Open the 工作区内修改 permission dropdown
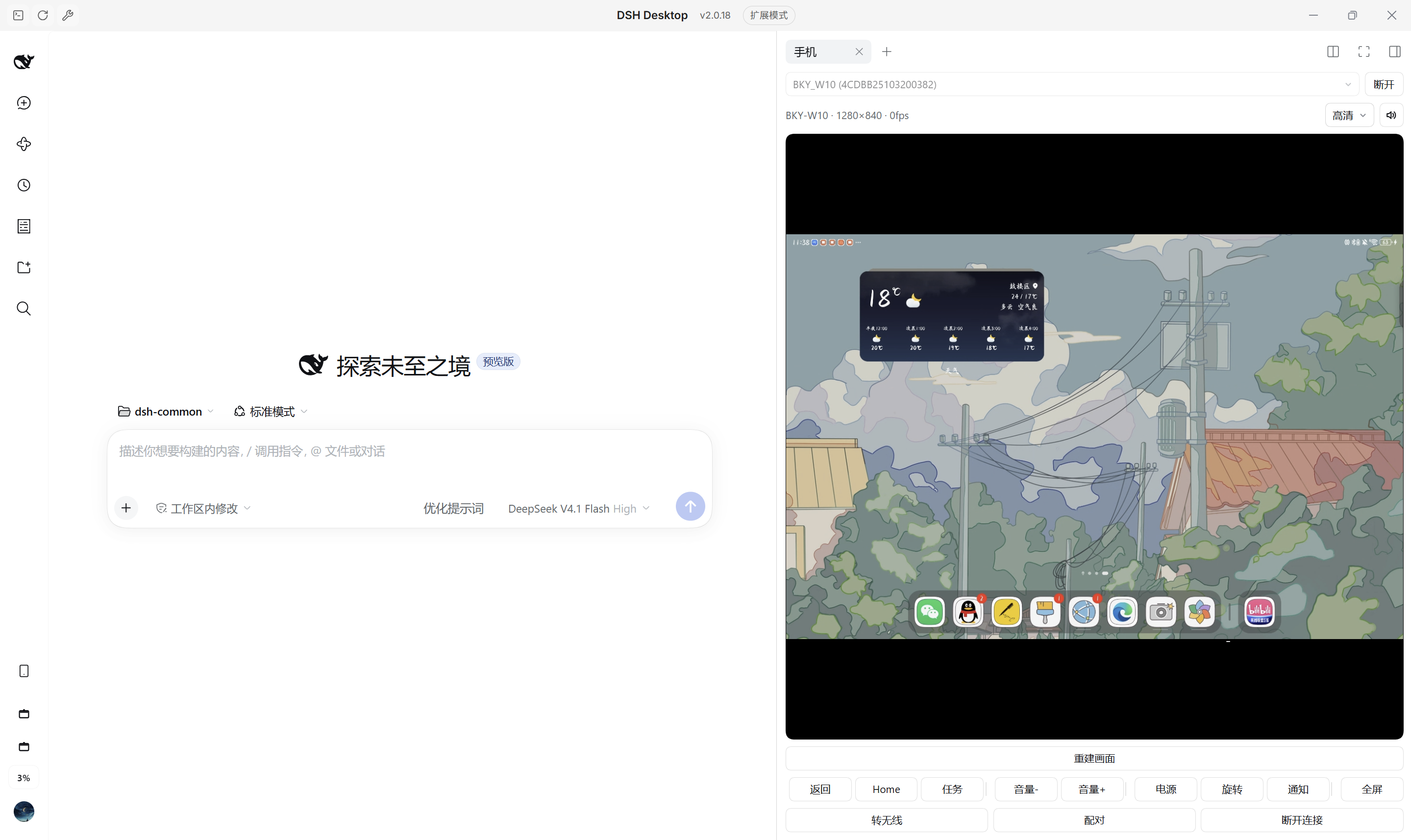 coord(203,508)
